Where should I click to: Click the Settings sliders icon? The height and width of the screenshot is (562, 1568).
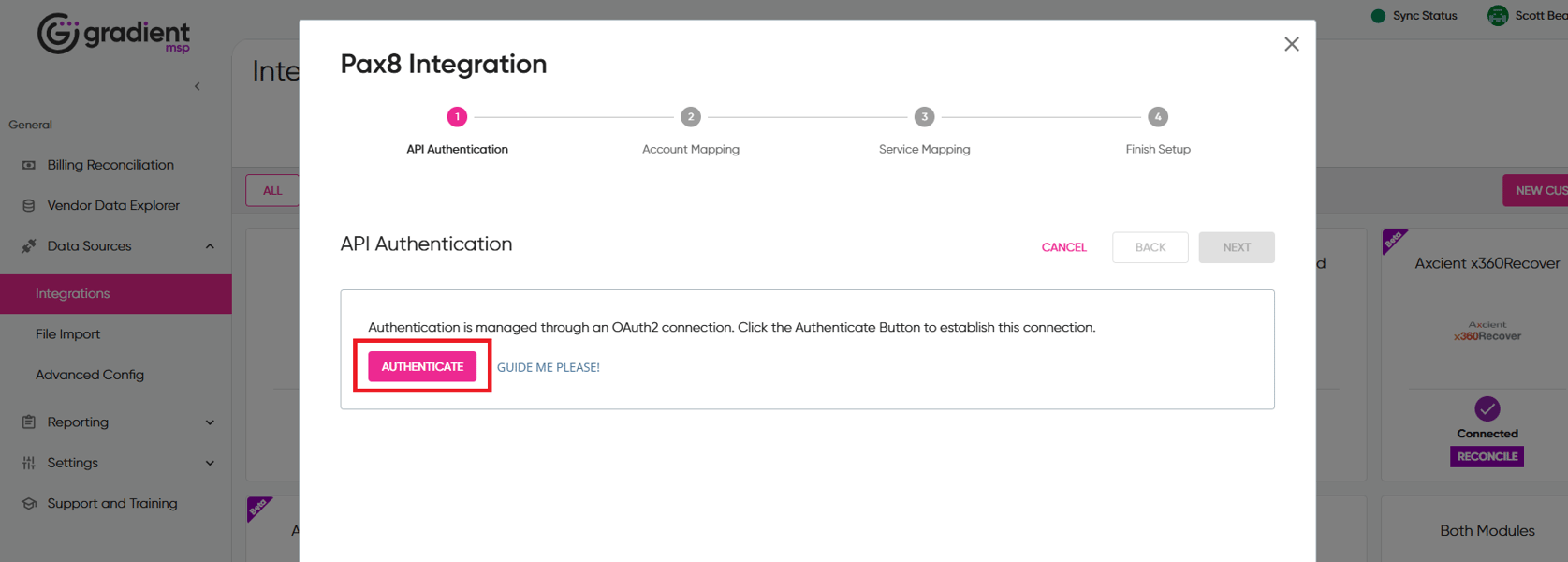pyautogui.click(x=29, y=463)
